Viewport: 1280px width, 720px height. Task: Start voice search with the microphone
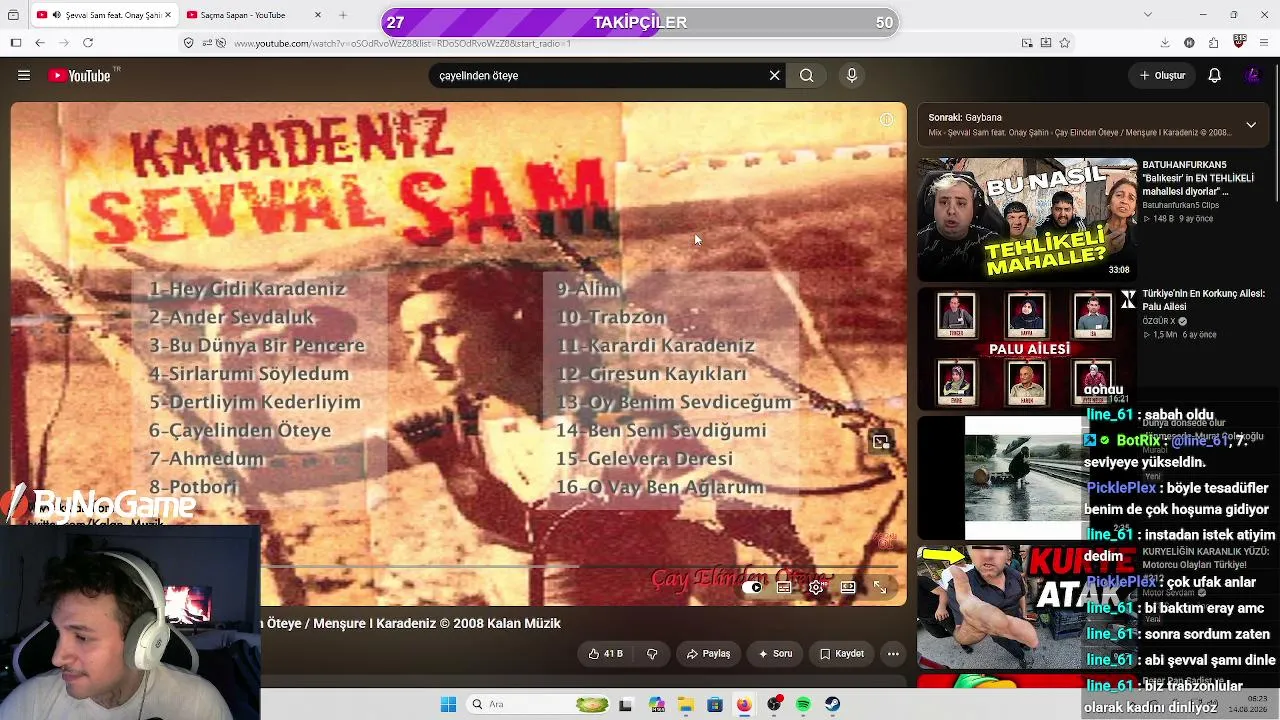click(852, 75)
